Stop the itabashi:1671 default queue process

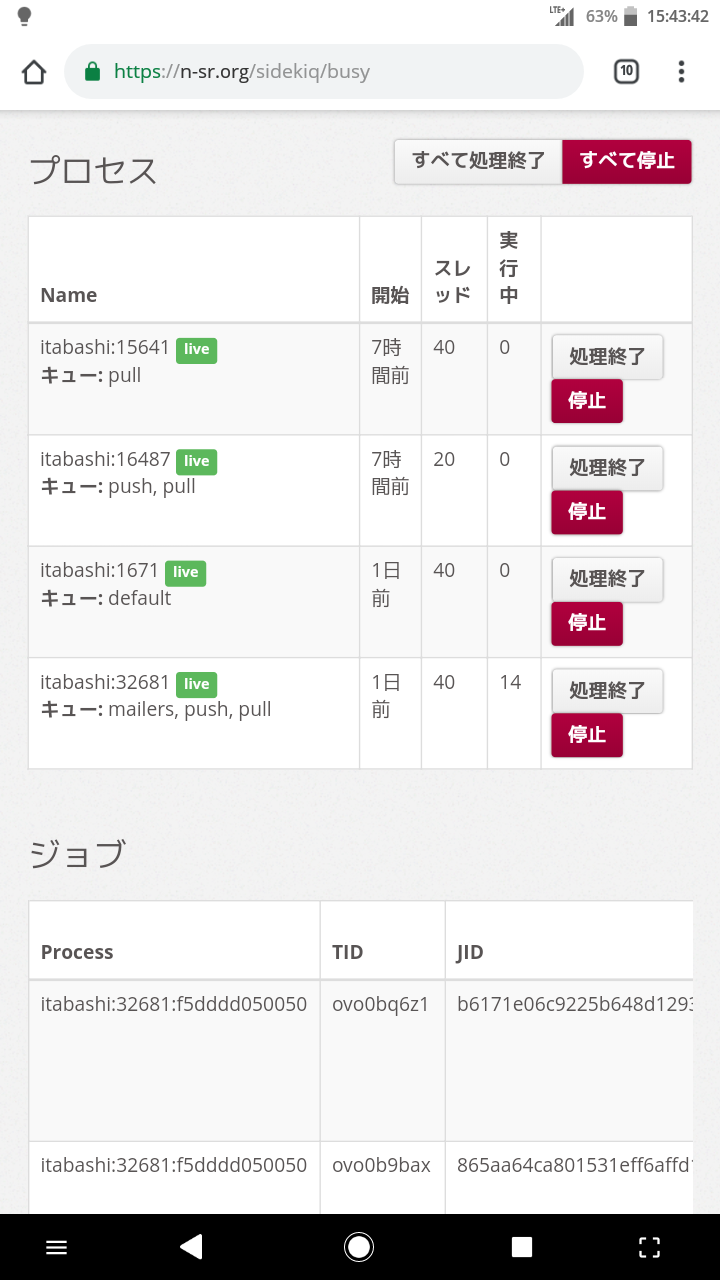point(587,623)
